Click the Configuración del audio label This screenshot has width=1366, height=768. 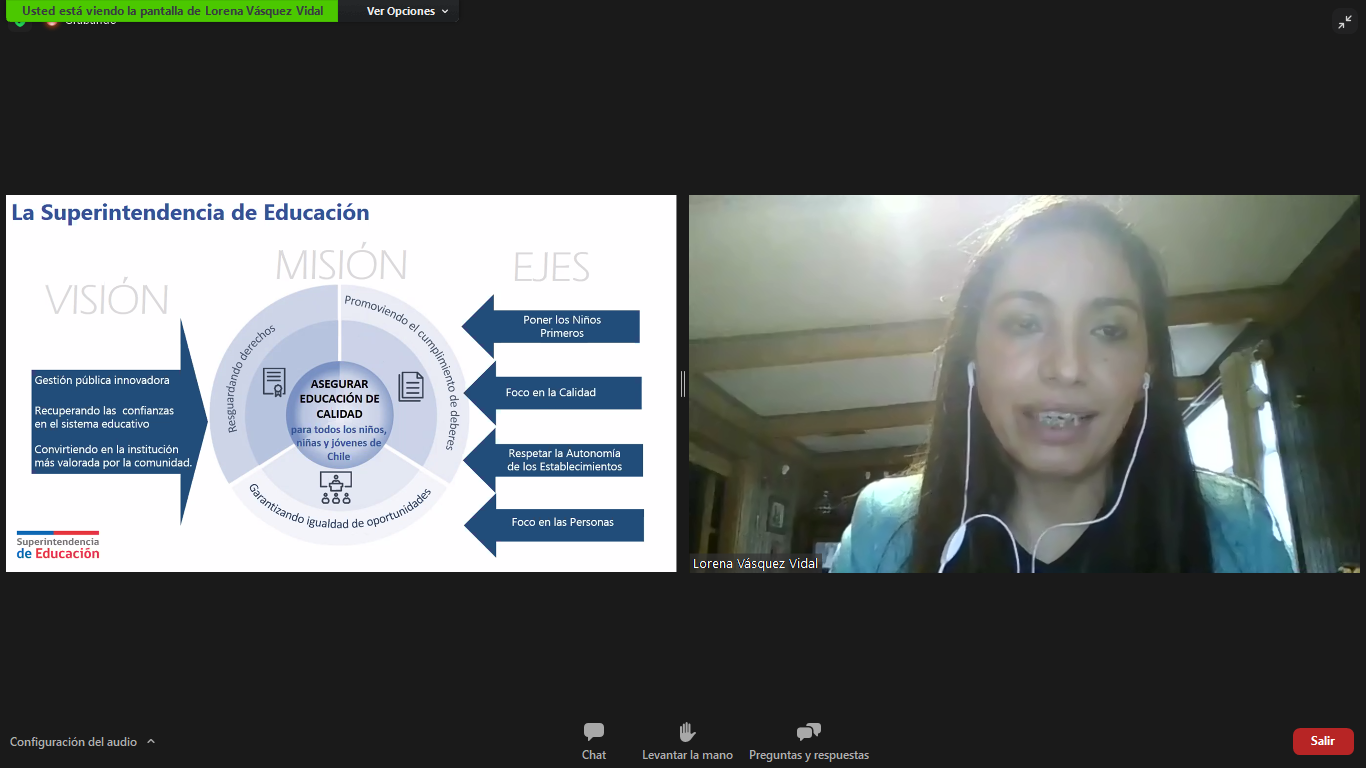point(73,742)
